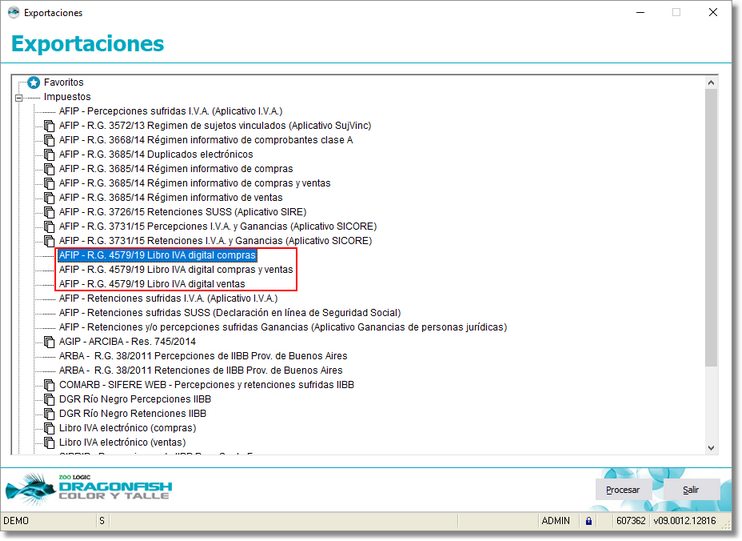This screenshot has width=742, height=541.
Task: Click document icon beside R.G. 3731/15 Retenciones I.V.A. y Ganancias
Action: click(x=49, y=241)
